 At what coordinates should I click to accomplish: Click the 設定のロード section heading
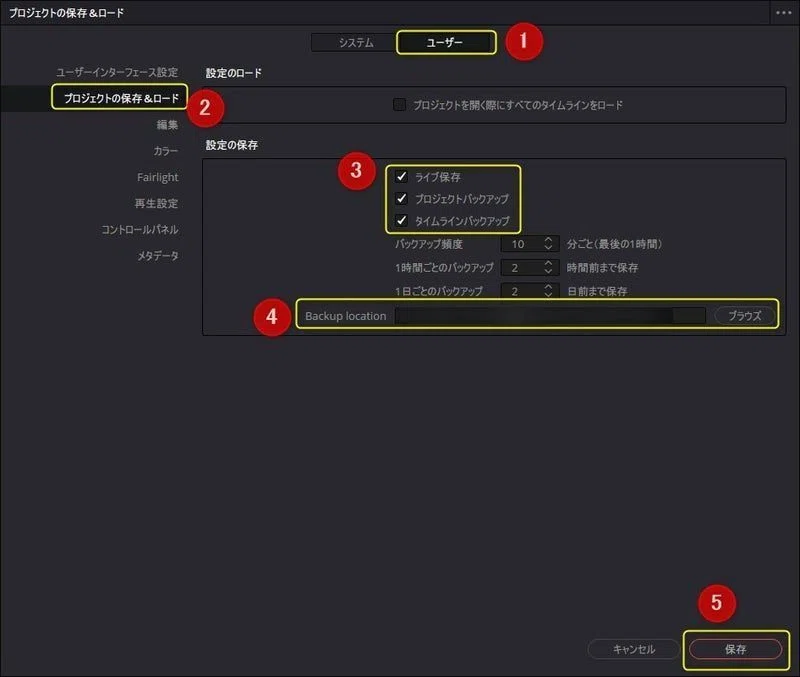(x=233, y=73)
